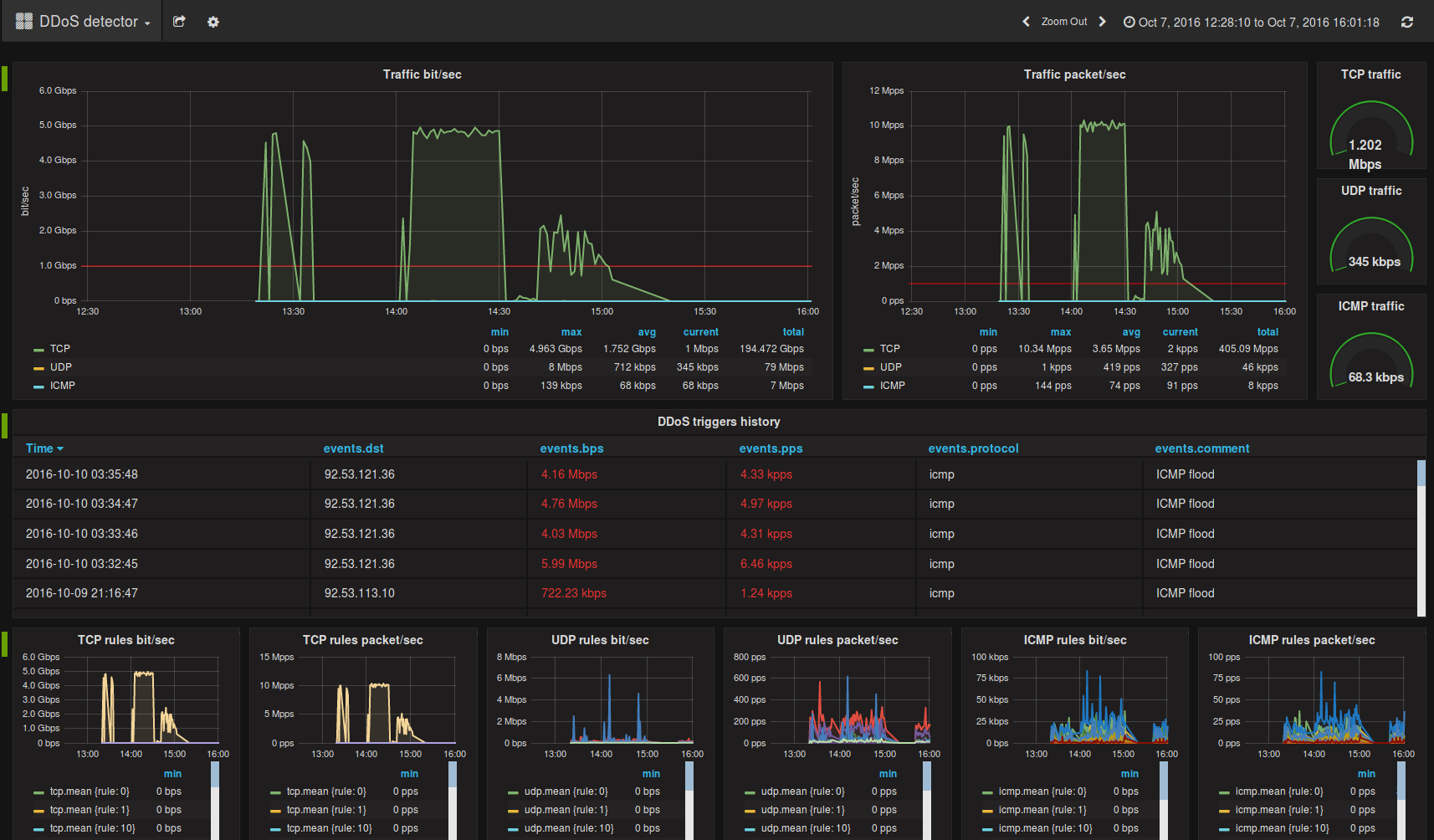Toggle ICMP series in Traffic packet/sec legend

892,386
